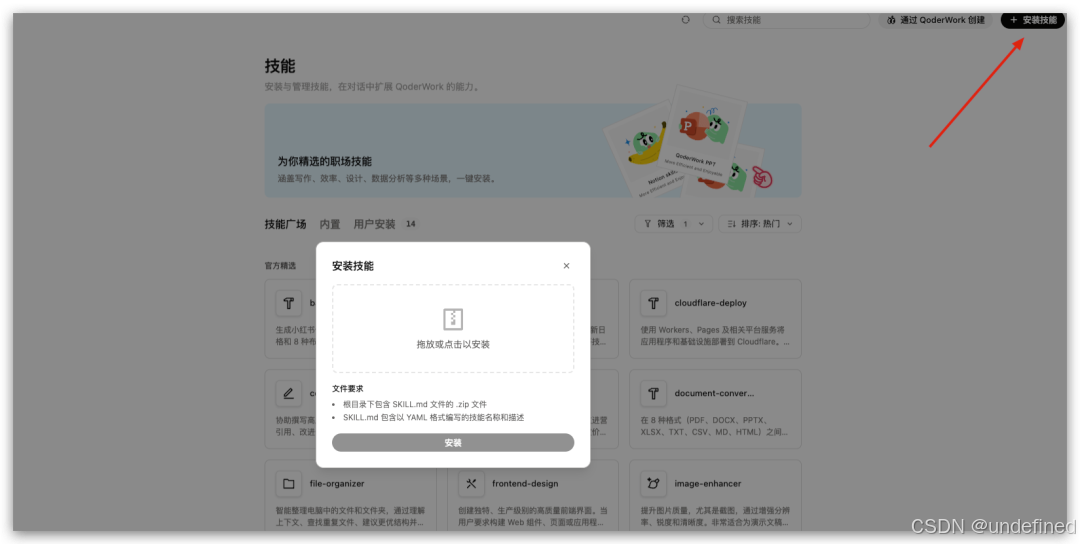Click the document-conver... card's T icon
The width and height of the screenshot is (1080, 544).
coord(653,393)
